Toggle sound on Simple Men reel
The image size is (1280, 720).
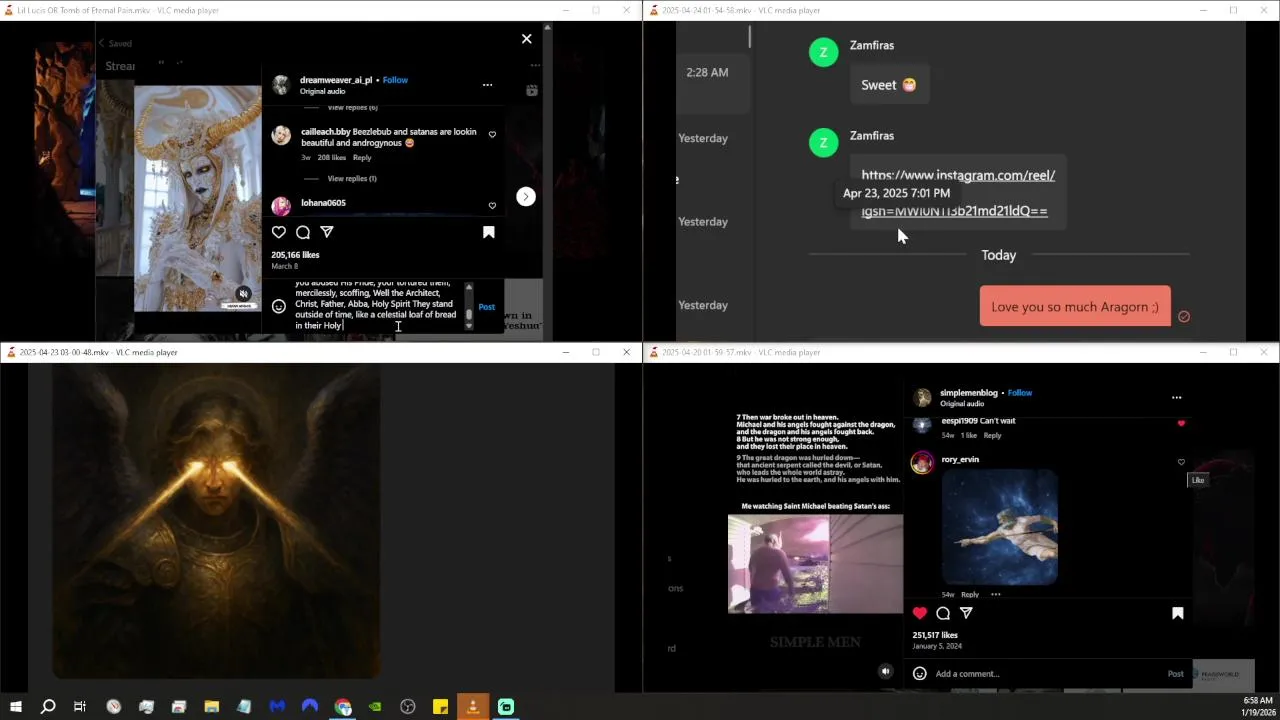885,672
